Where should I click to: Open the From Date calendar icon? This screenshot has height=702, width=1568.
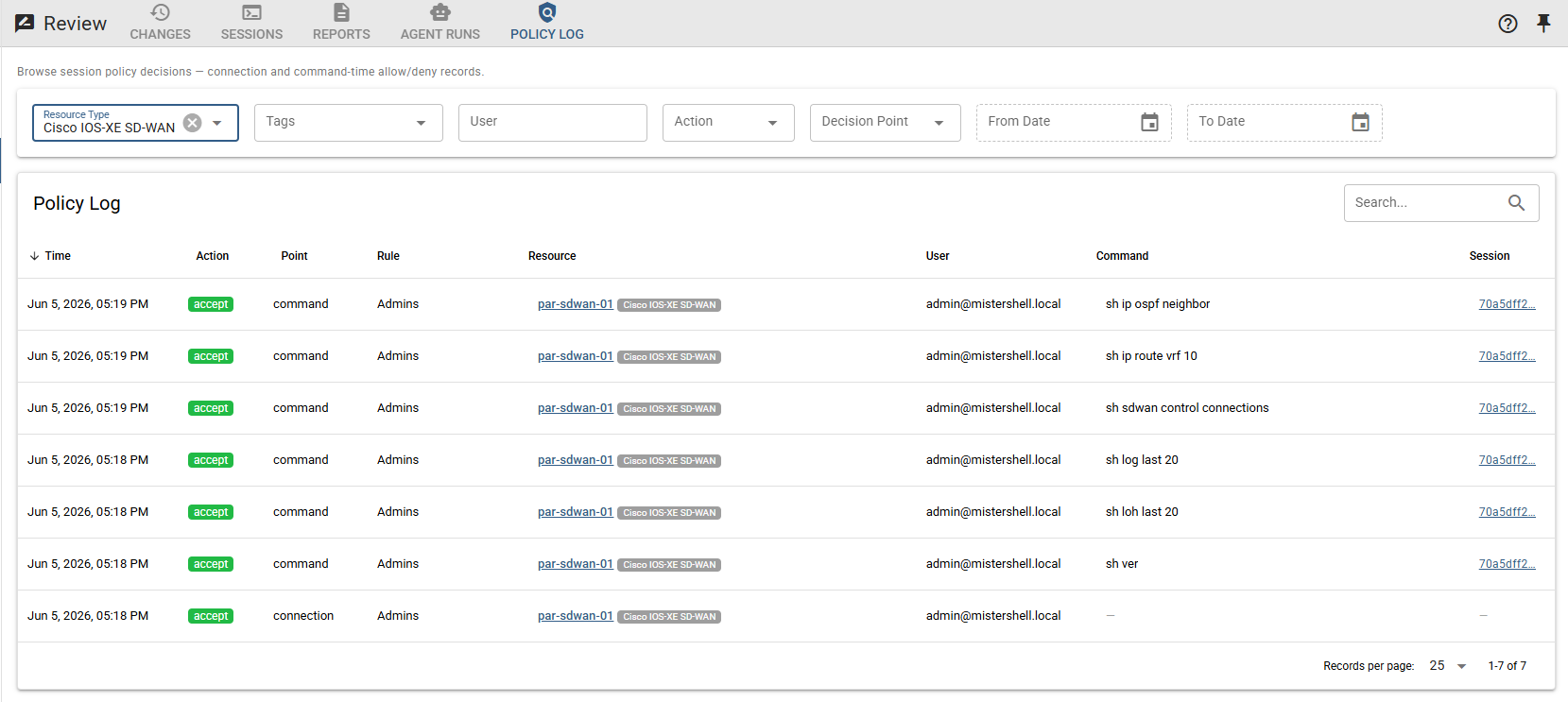coord(1149,122)
